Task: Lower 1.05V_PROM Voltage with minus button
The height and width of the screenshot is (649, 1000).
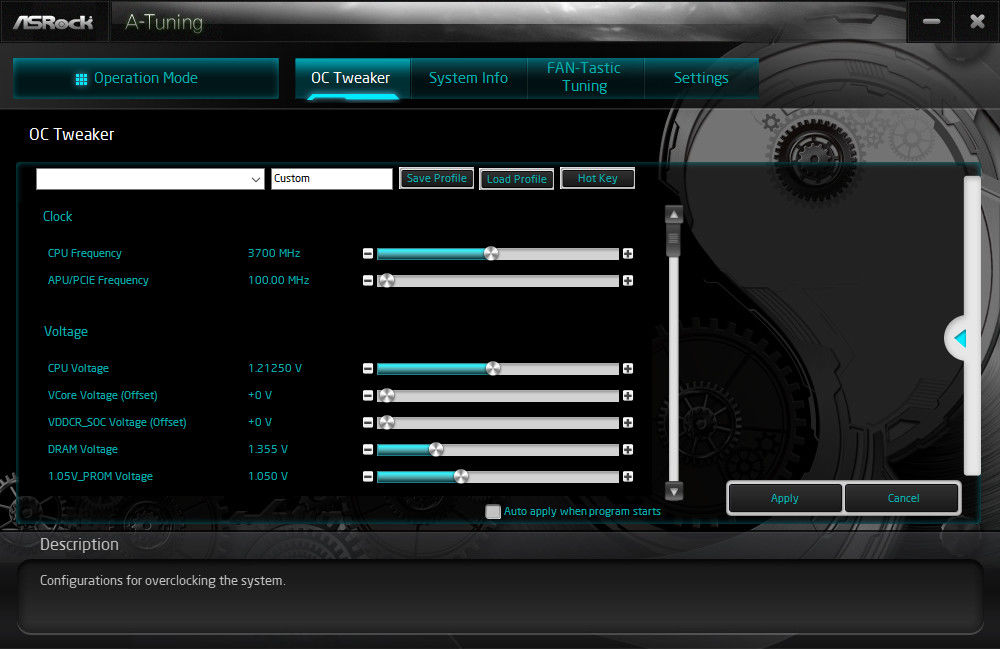Action: tap(368, 476)
